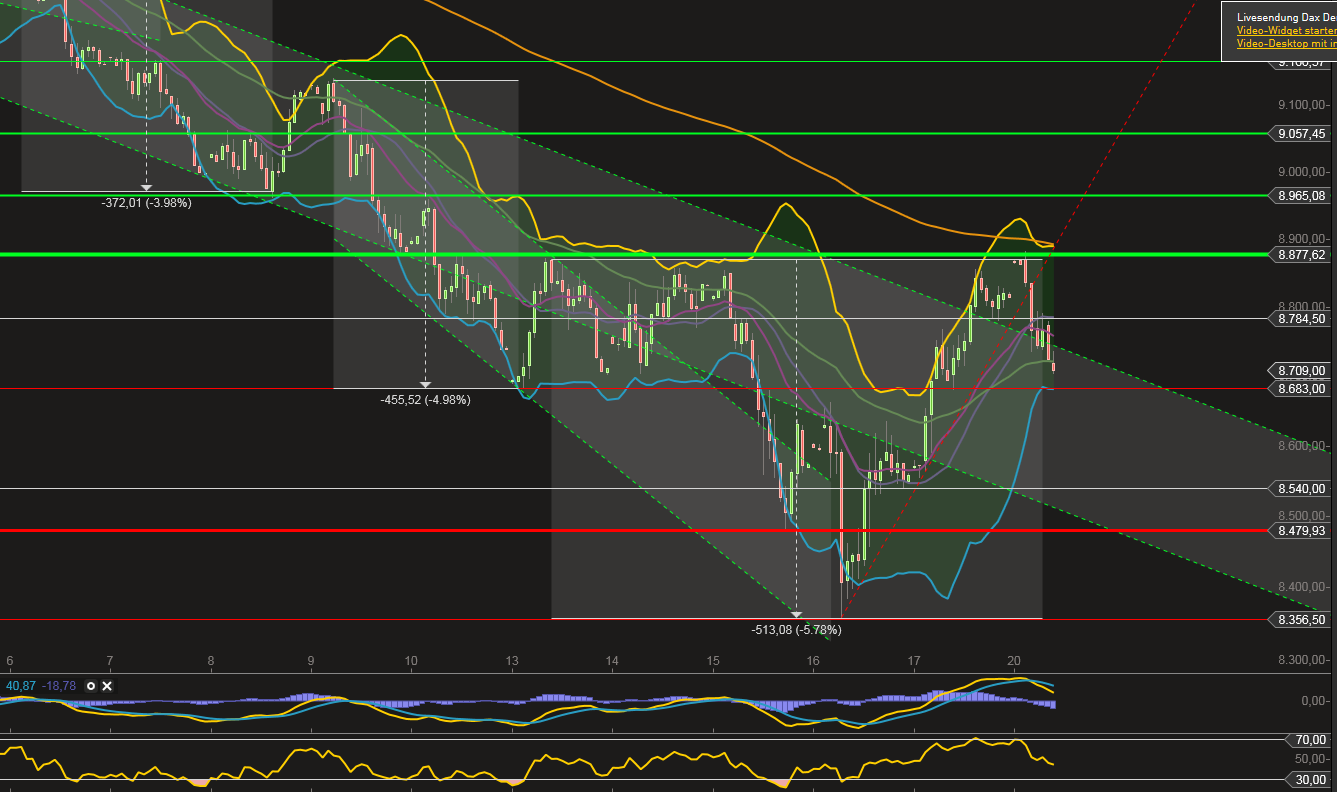Click date label 15 on the time axis
Viewport: 1337px width, 792px height.
[713, 661]
